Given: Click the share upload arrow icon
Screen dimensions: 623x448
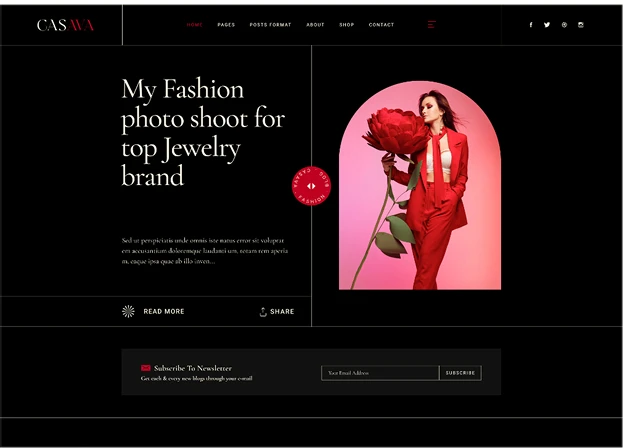Looking at the screenshot, I should (263, 312).
